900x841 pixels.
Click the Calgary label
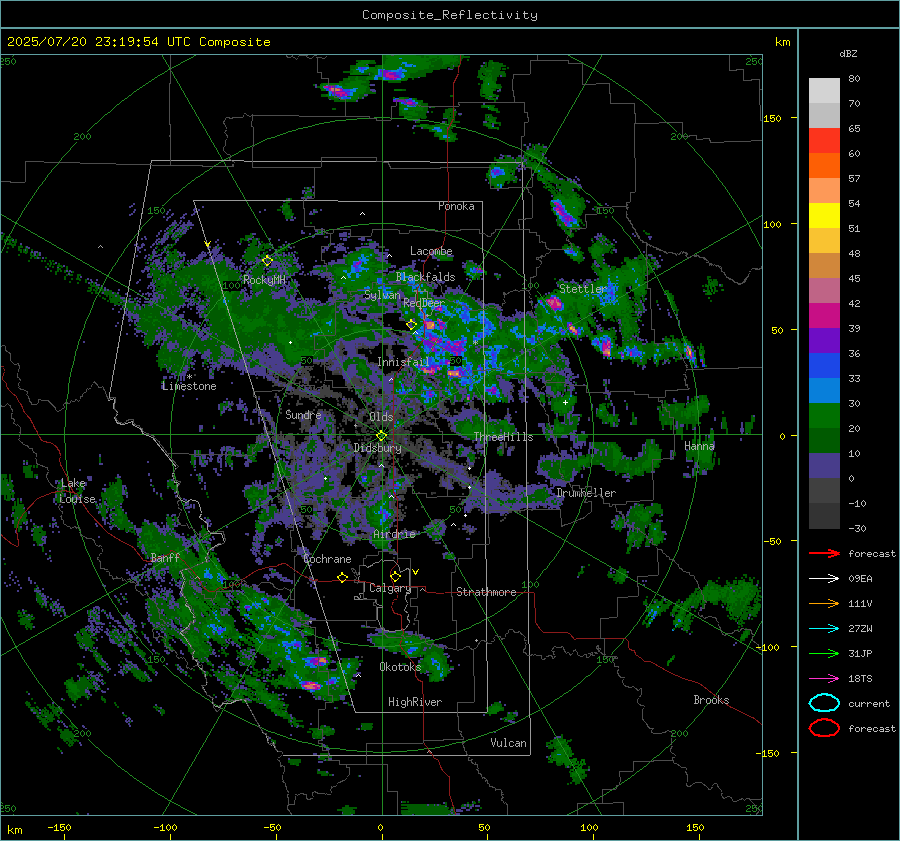[390, 588]
